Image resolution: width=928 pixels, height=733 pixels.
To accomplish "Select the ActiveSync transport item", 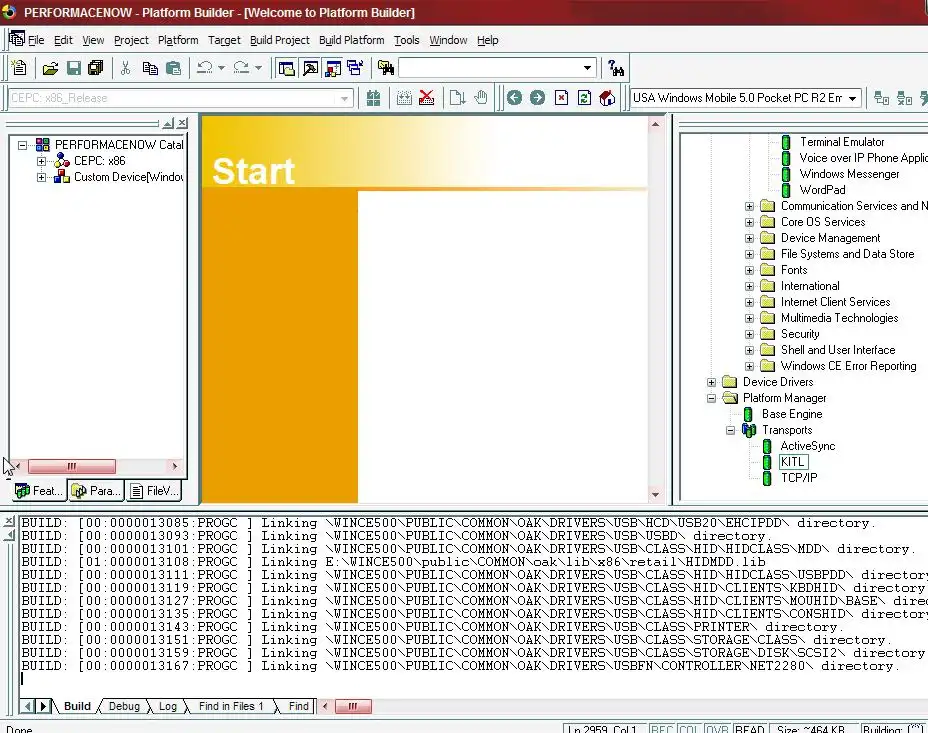I will tap(808, 446).
